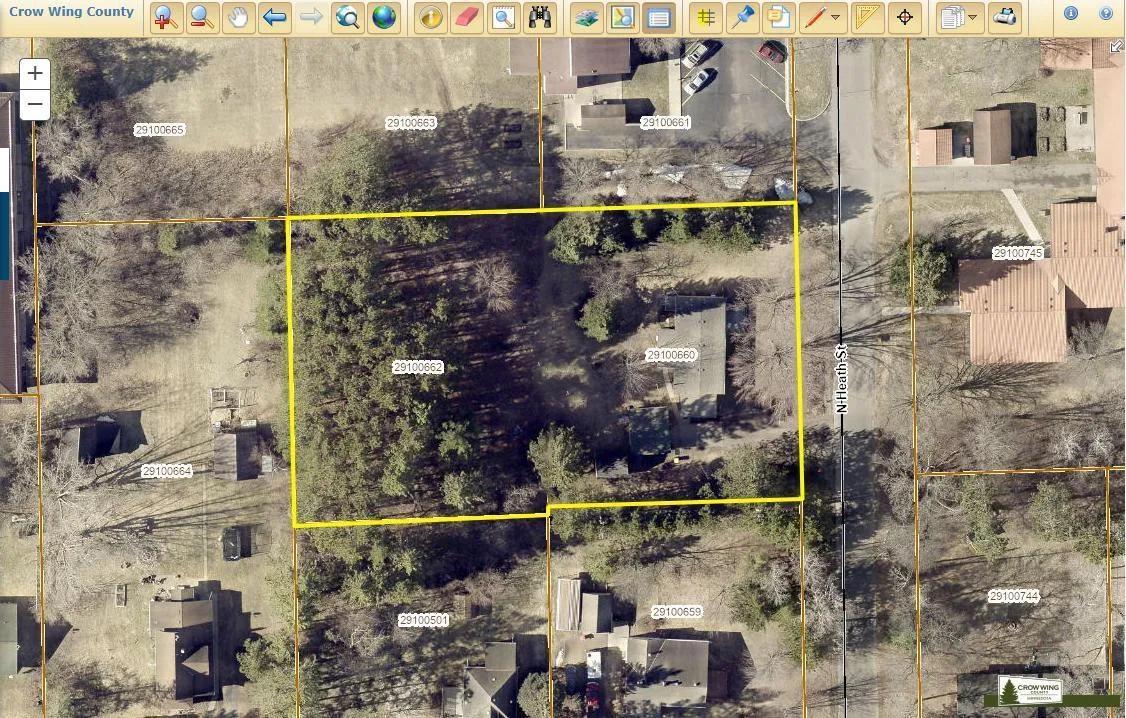The width and height of the screenshot is (1126, 718).
Task: Click the plus zoom in button
Action: tap(35, 73)
